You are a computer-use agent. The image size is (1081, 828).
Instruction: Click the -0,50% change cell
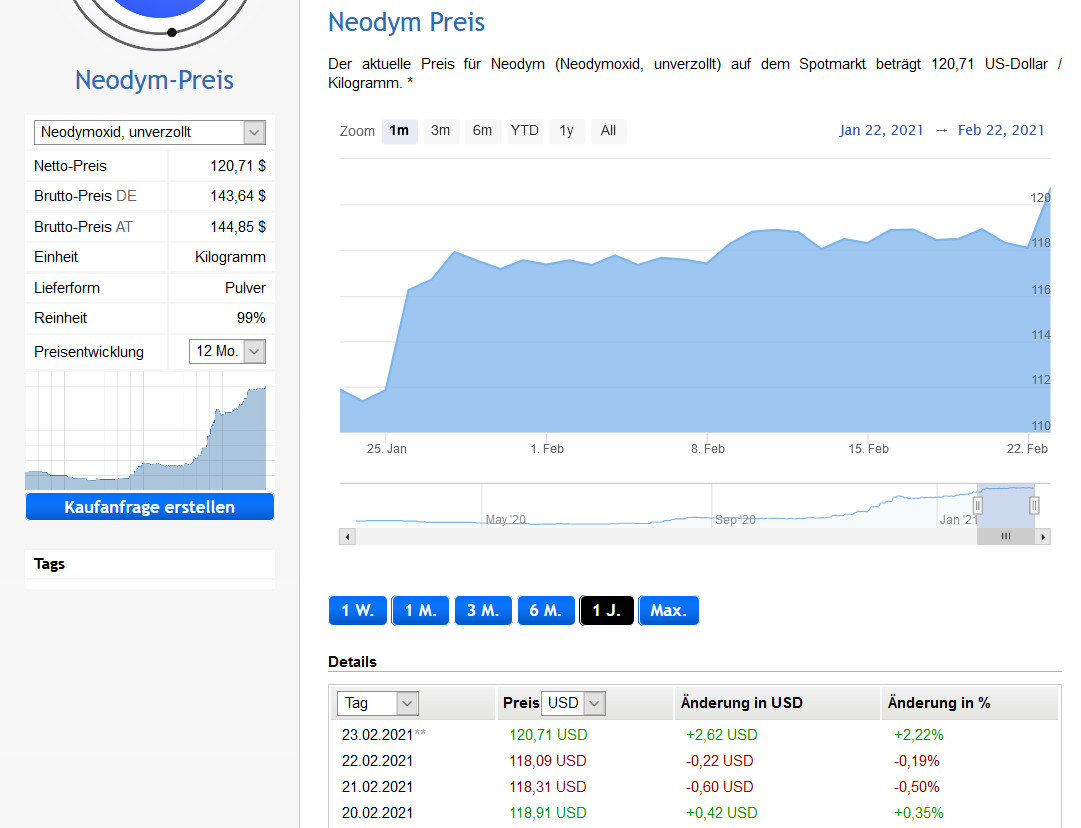coord(917,787)
